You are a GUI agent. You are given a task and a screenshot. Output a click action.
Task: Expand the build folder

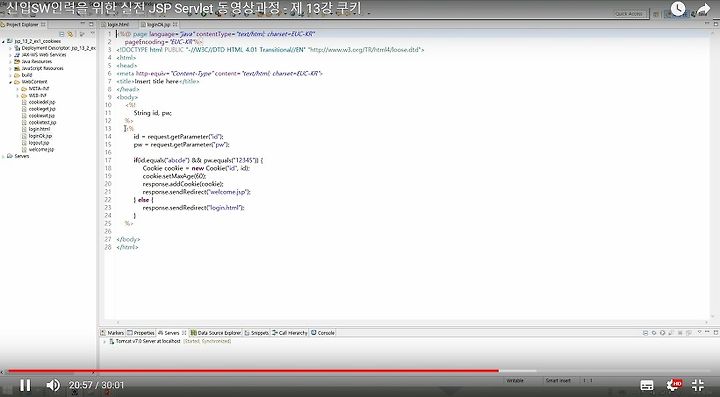10,75
